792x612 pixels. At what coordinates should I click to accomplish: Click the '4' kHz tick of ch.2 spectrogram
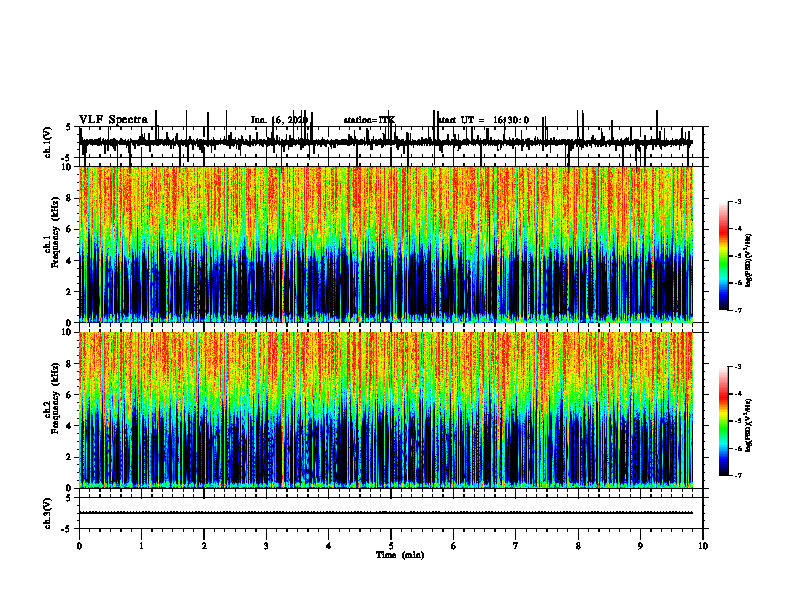pyautogui.click(x=70, y=426)
